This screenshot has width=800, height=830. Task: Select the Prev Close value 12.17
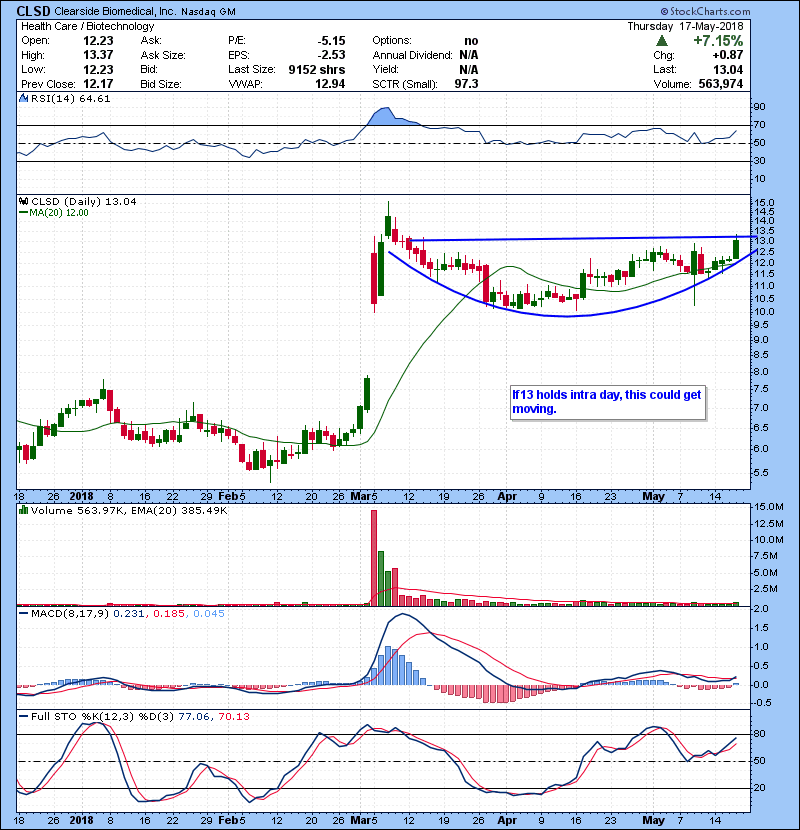[98, 84]
